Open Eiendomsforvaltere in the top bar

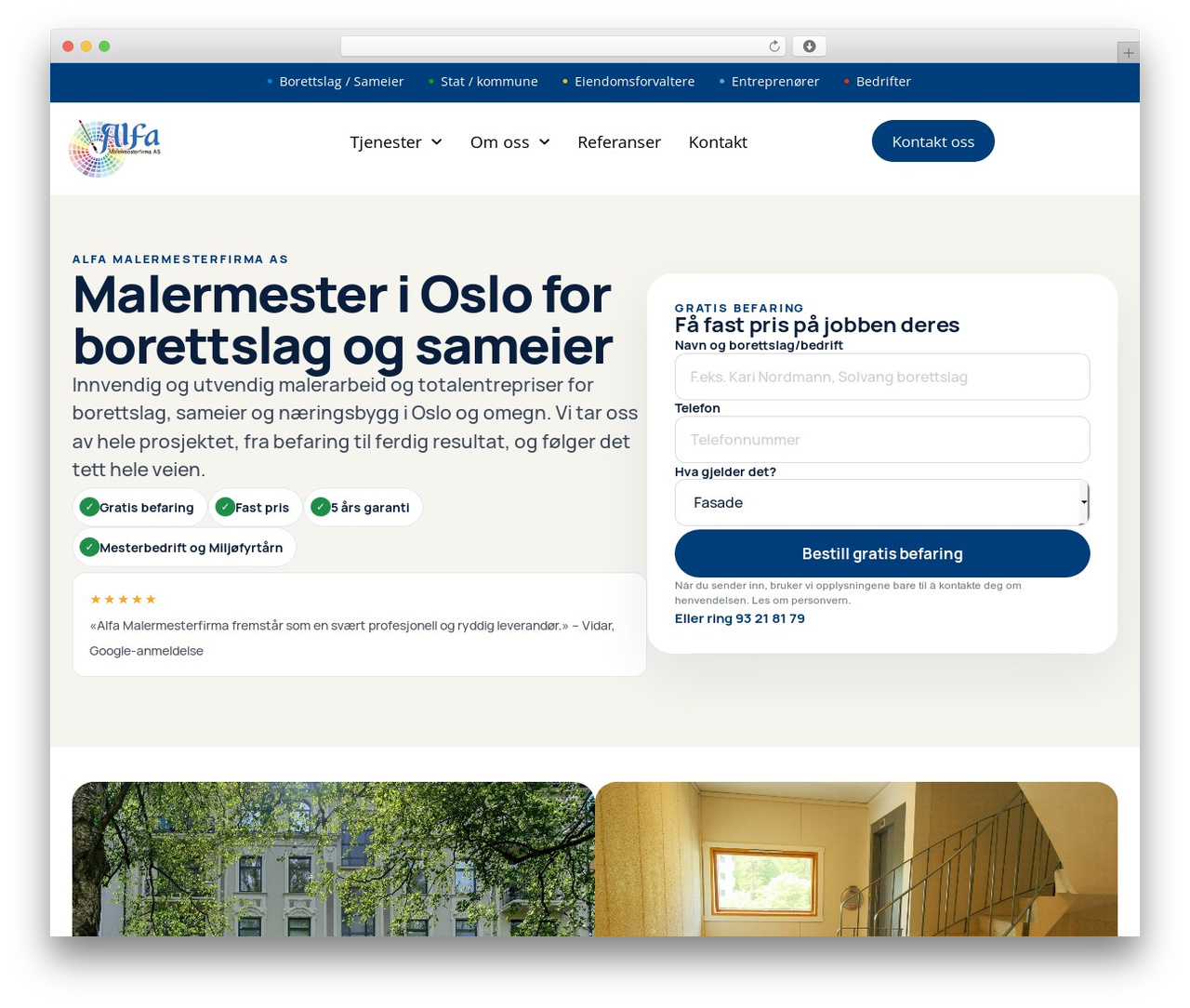coord(635,82)
